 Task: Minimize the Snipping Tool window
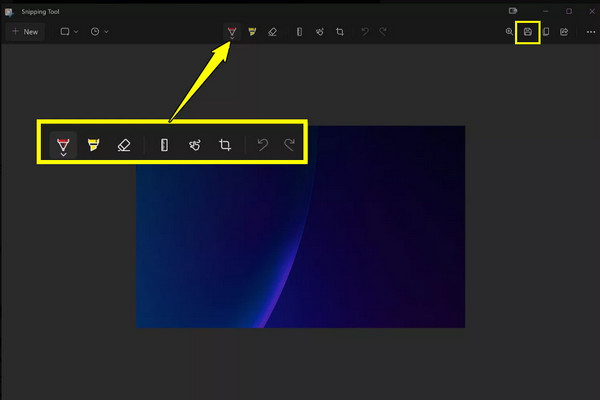click(x=546, y=11)
